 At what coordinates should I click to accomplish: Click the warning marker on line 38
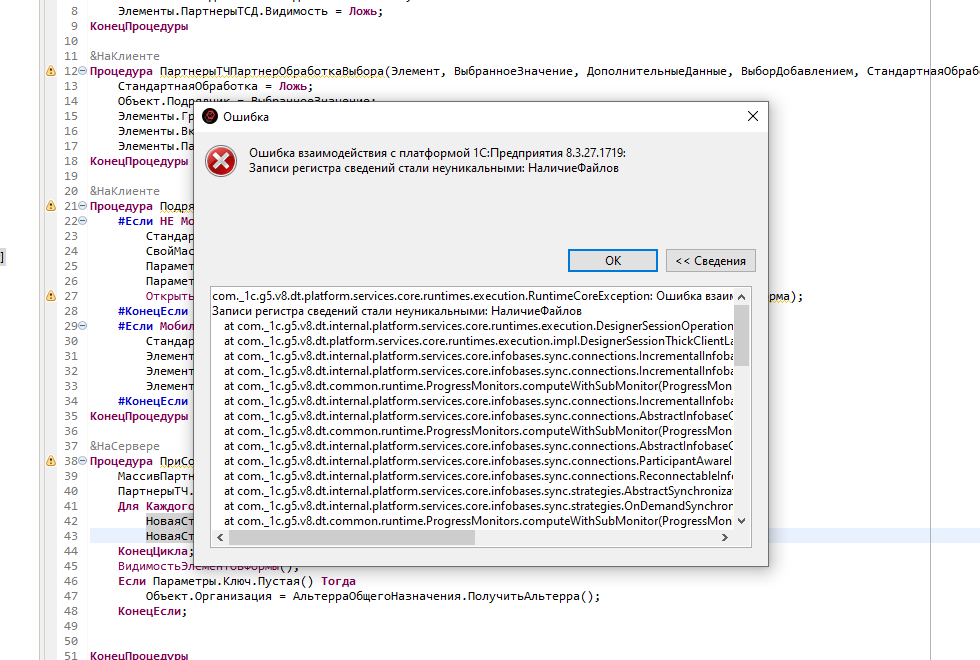click(50, 462)
